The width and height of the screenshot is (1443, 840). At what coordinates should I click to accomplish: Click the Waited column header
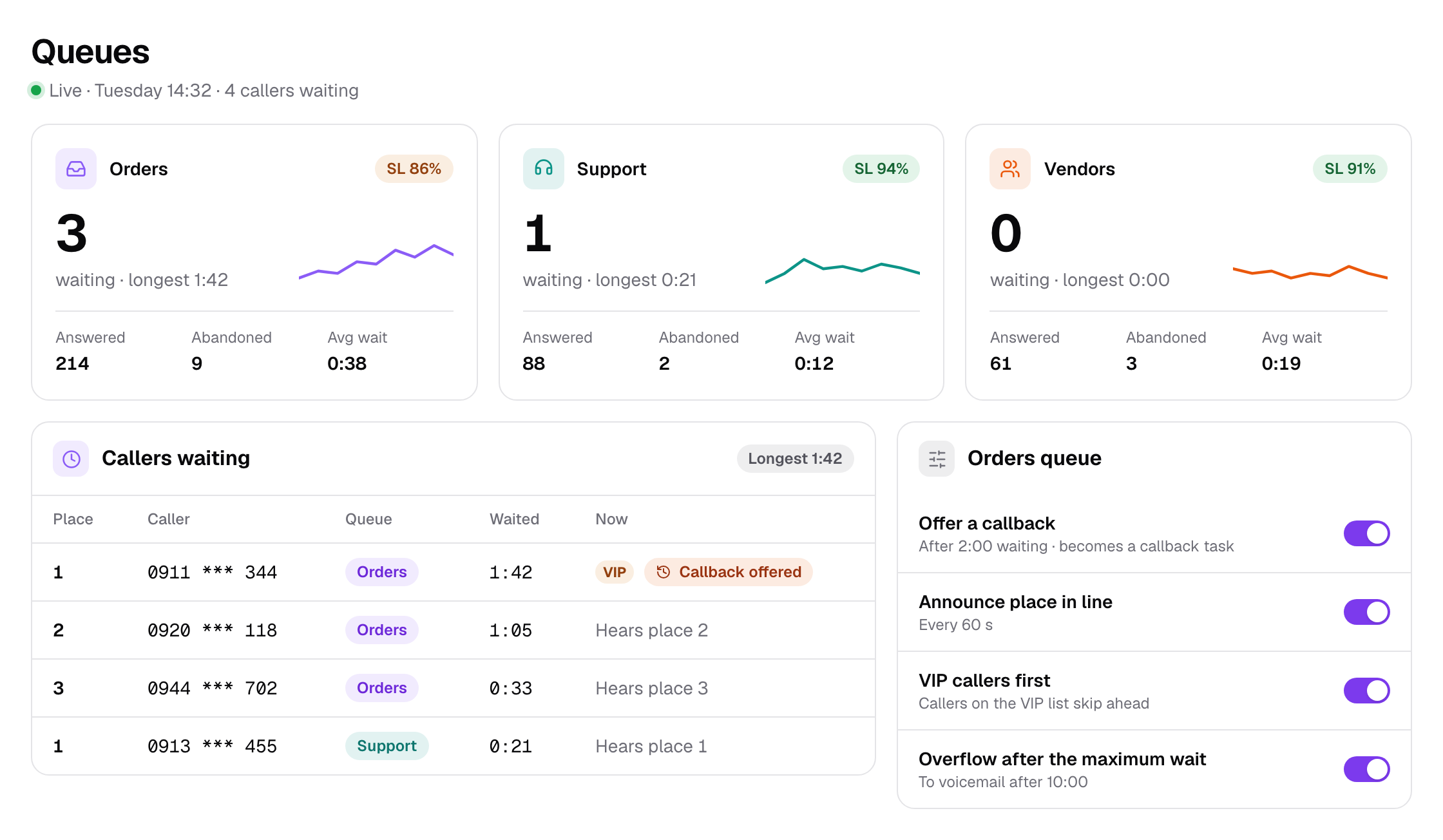514,519
